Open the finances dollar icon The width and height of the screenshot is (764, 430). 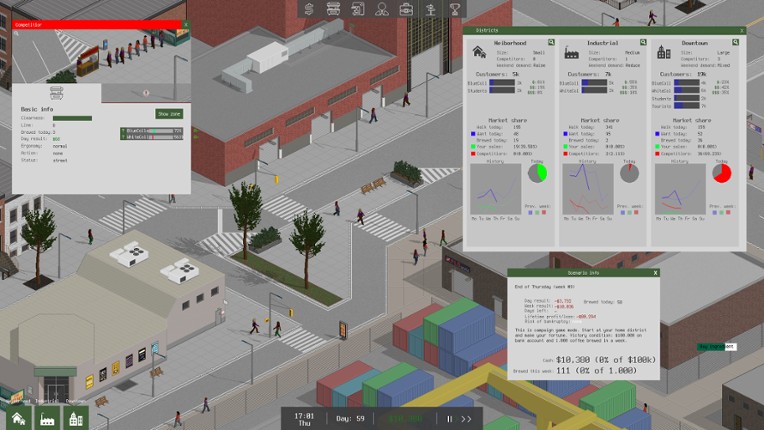310,9
